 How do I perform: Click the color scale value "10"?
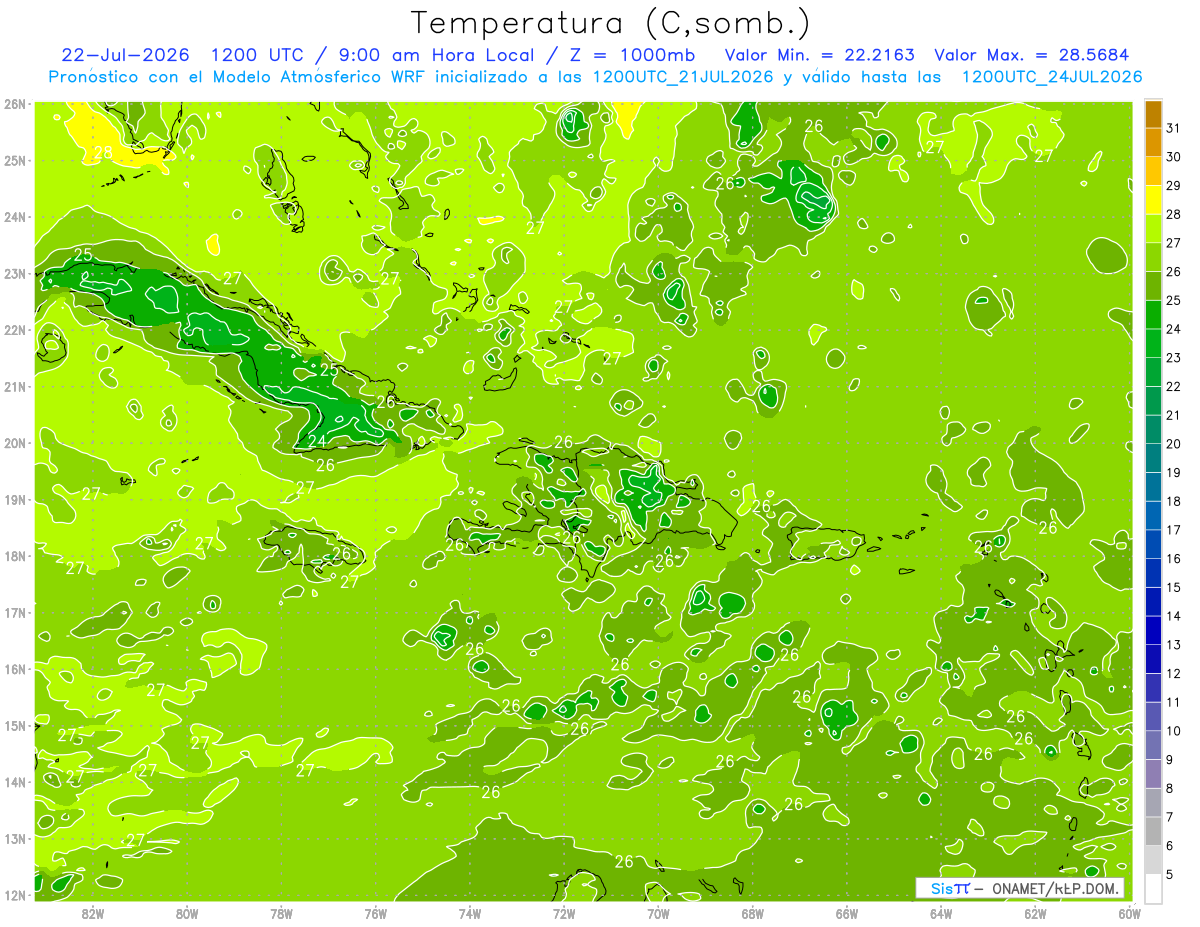pyautogui.click(x=1173, y=731)
